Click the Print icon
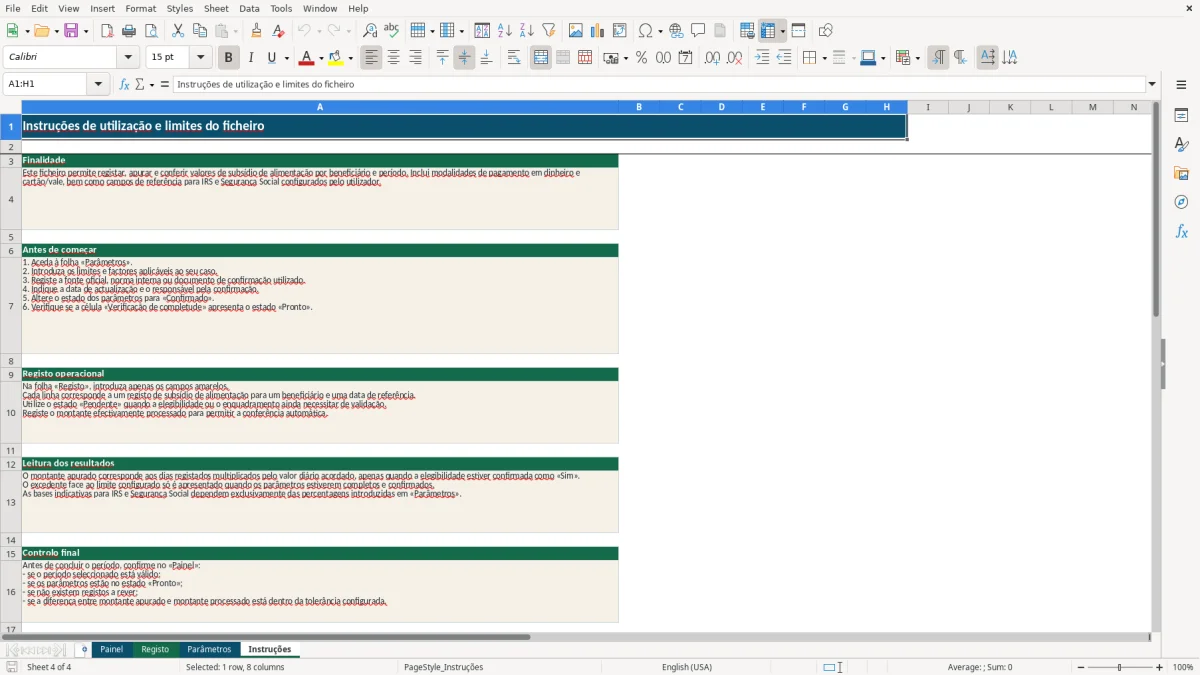The height and width of the screenshot is (675, 1200). click(x=129, y=31)
